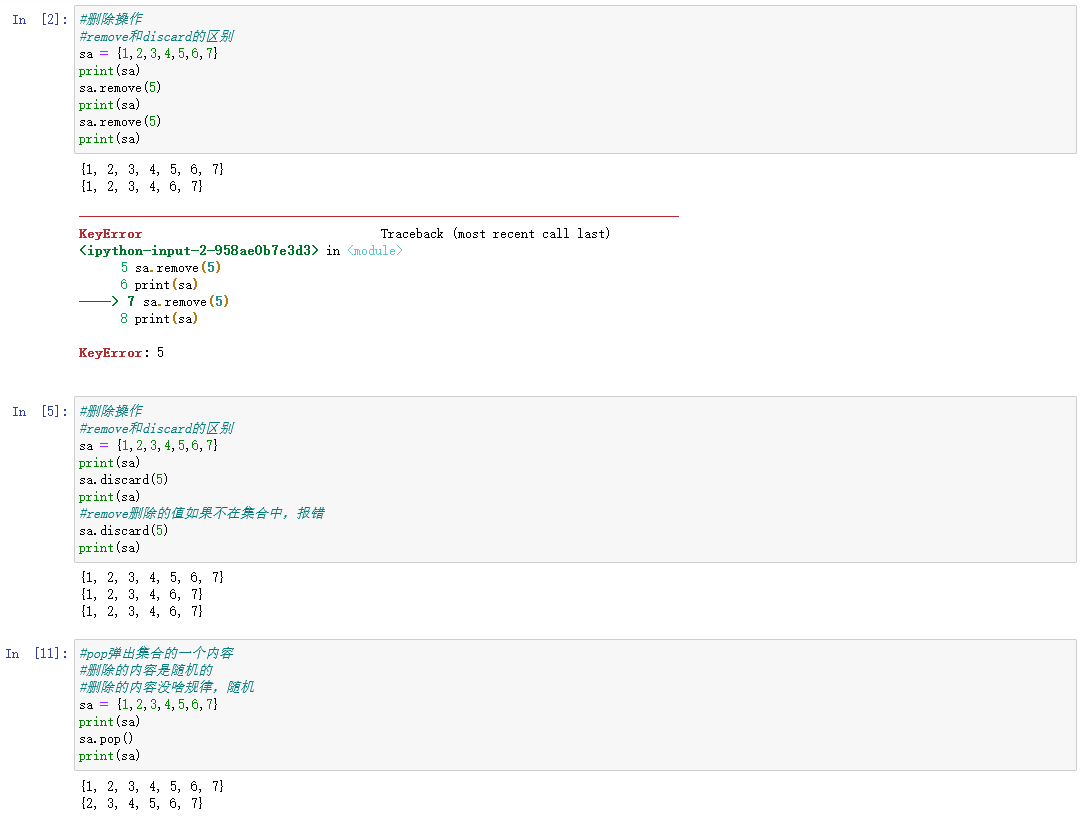This screenshot has width=1080, height=825.
Task: Click the 'sa.pop()' code line
Action: (x=106, y=738)
